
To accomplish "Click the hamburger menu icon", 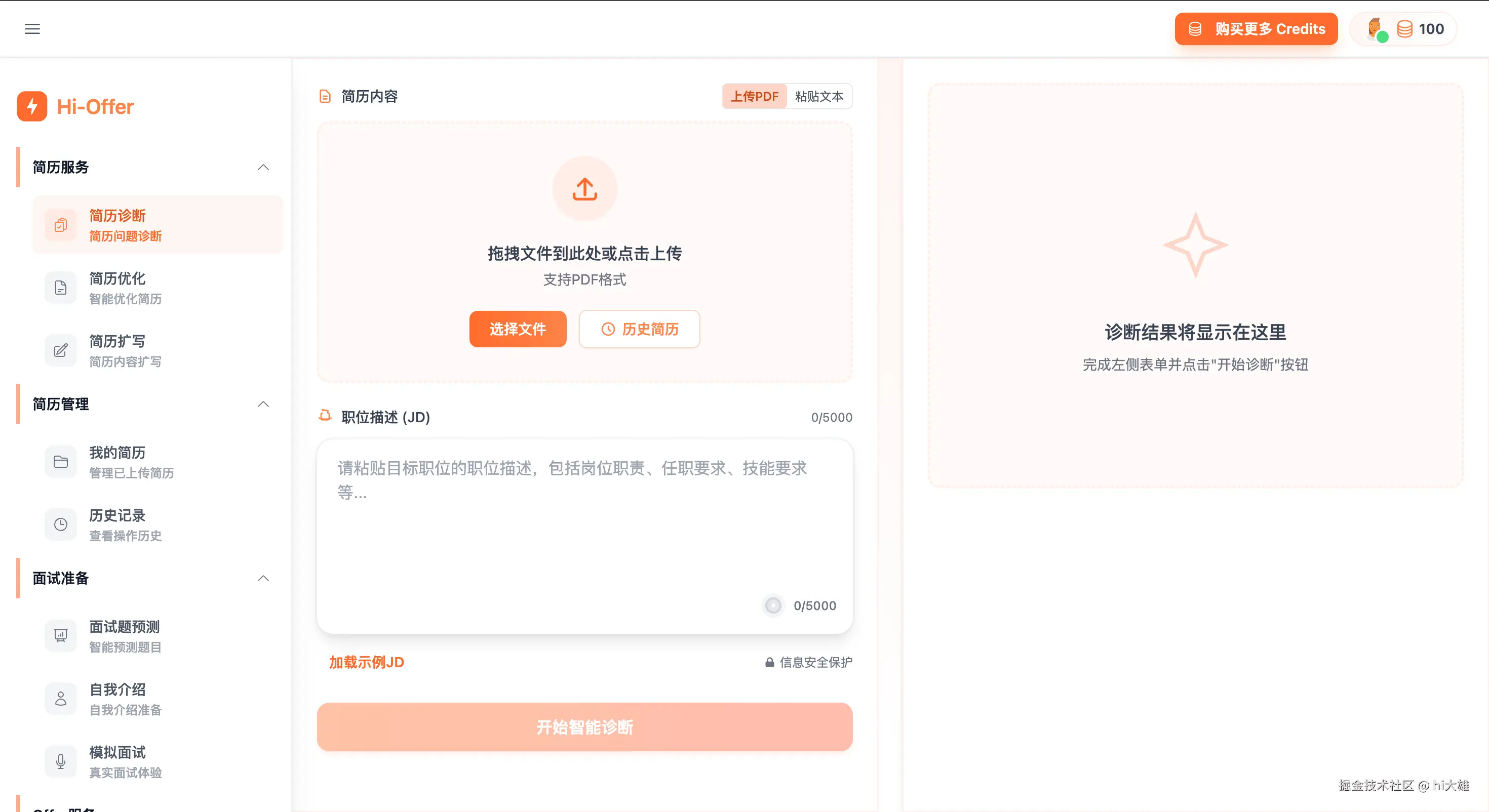I will (x=32, y=29).
